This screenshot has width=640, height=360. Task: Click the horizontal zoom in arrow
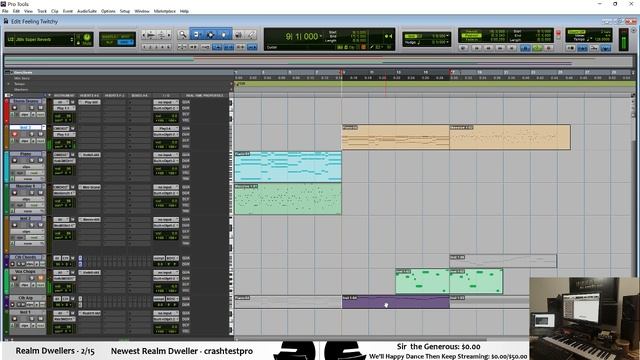tap(169, 36)
